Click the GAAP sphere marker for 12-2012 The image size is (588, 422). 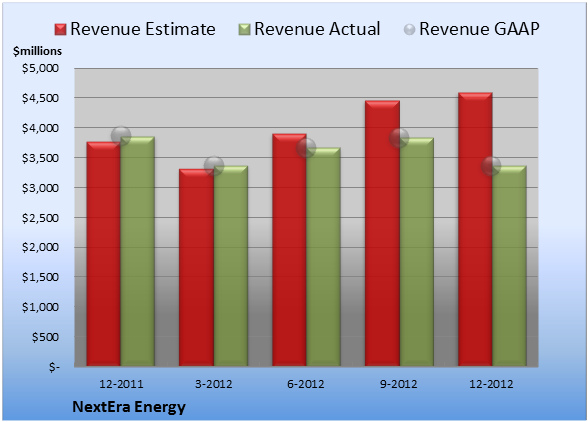[x=491, y=166]
